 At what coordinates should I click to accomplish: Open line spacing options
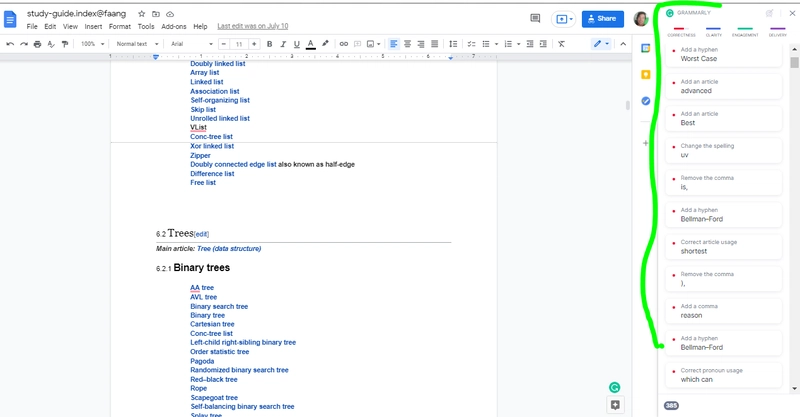453,44
